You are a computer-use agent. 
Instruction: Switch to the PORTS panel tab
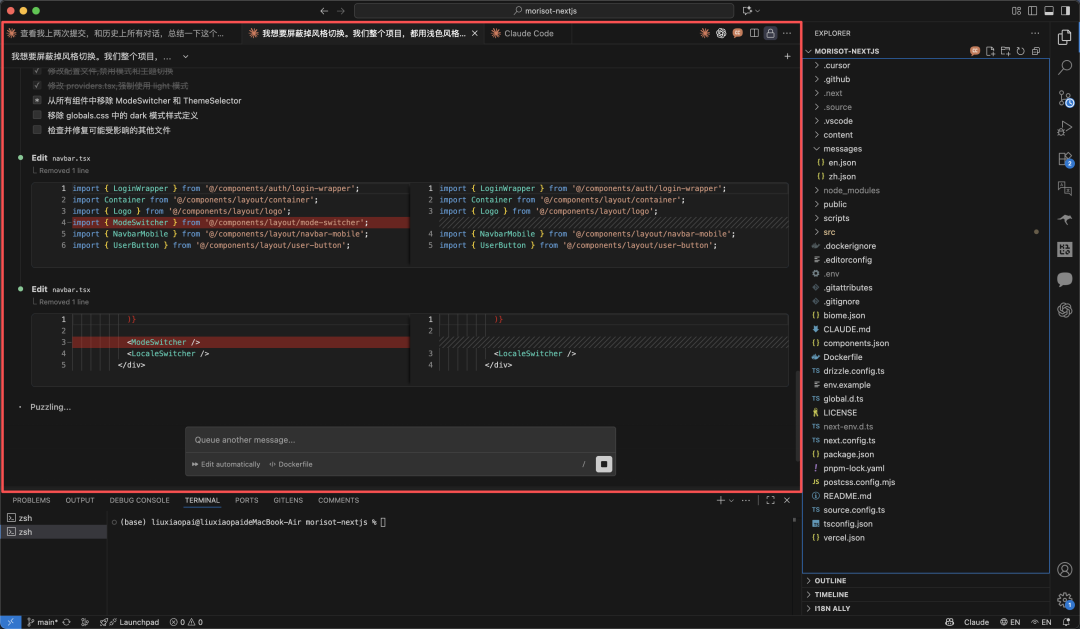click(247, 500)
